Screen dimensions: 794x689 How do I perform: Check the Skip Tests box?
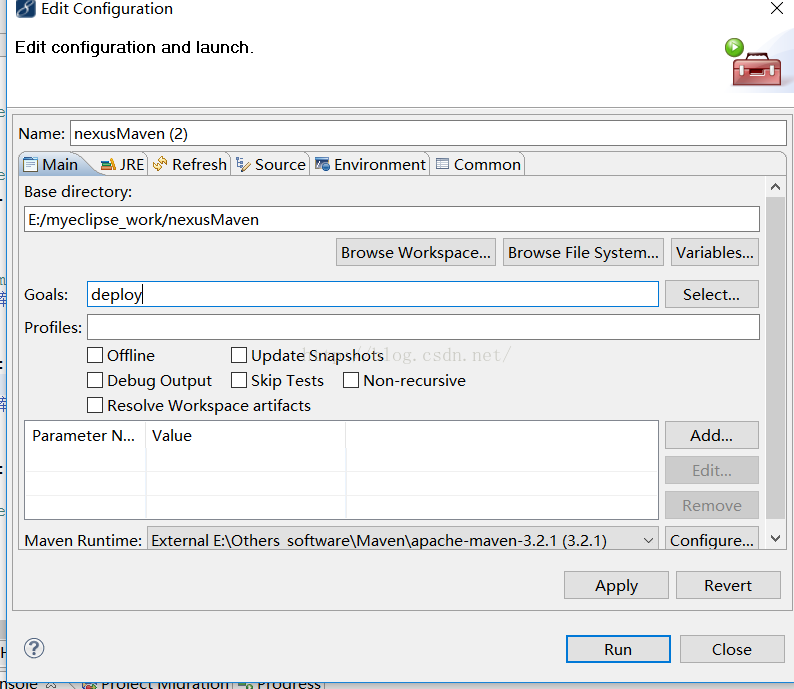click(x=239, y=380)
